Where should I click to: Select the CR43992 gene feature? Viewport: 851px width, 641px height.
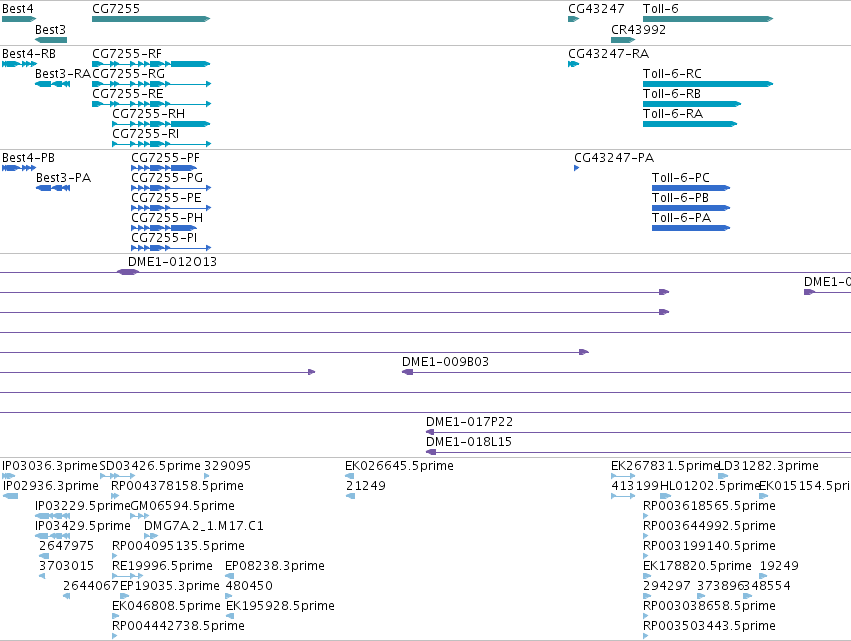pos(623,40)
